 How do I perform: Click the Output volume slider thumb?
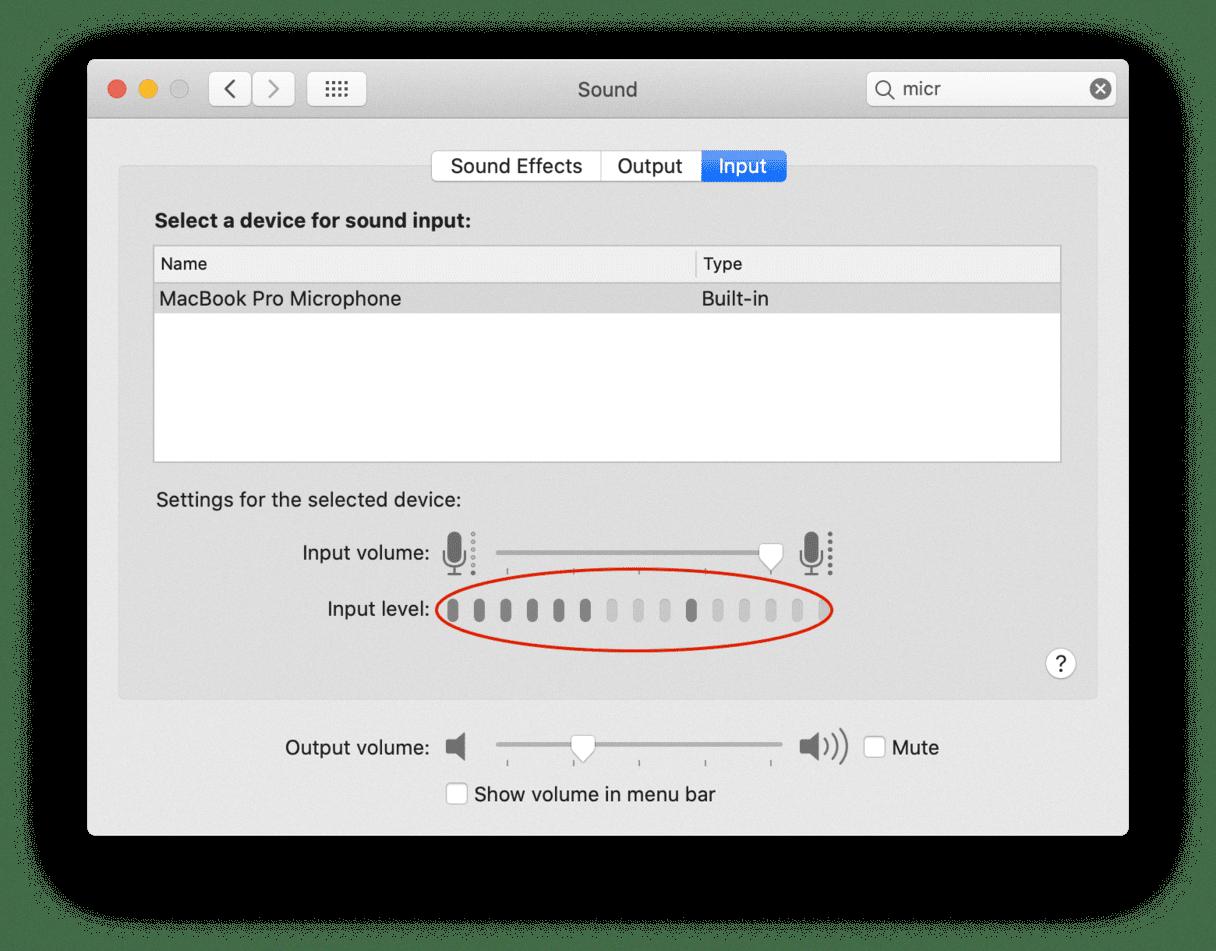[582, 748]
